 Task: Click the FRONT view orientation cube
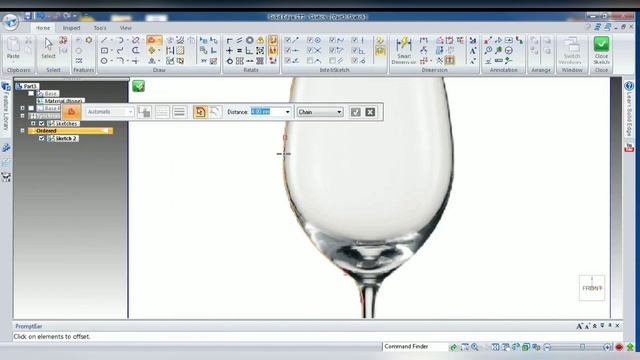coord(592,288)
